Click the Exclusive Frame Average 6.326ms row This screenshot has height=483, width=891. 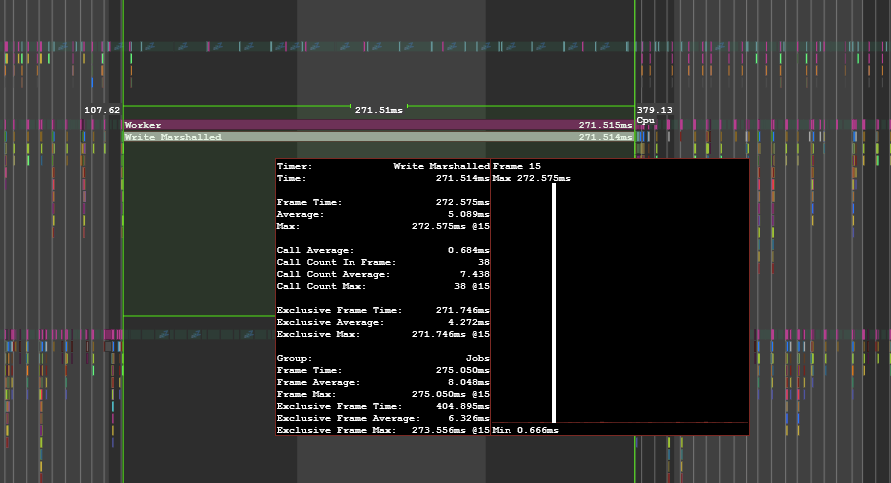point(383,418)
